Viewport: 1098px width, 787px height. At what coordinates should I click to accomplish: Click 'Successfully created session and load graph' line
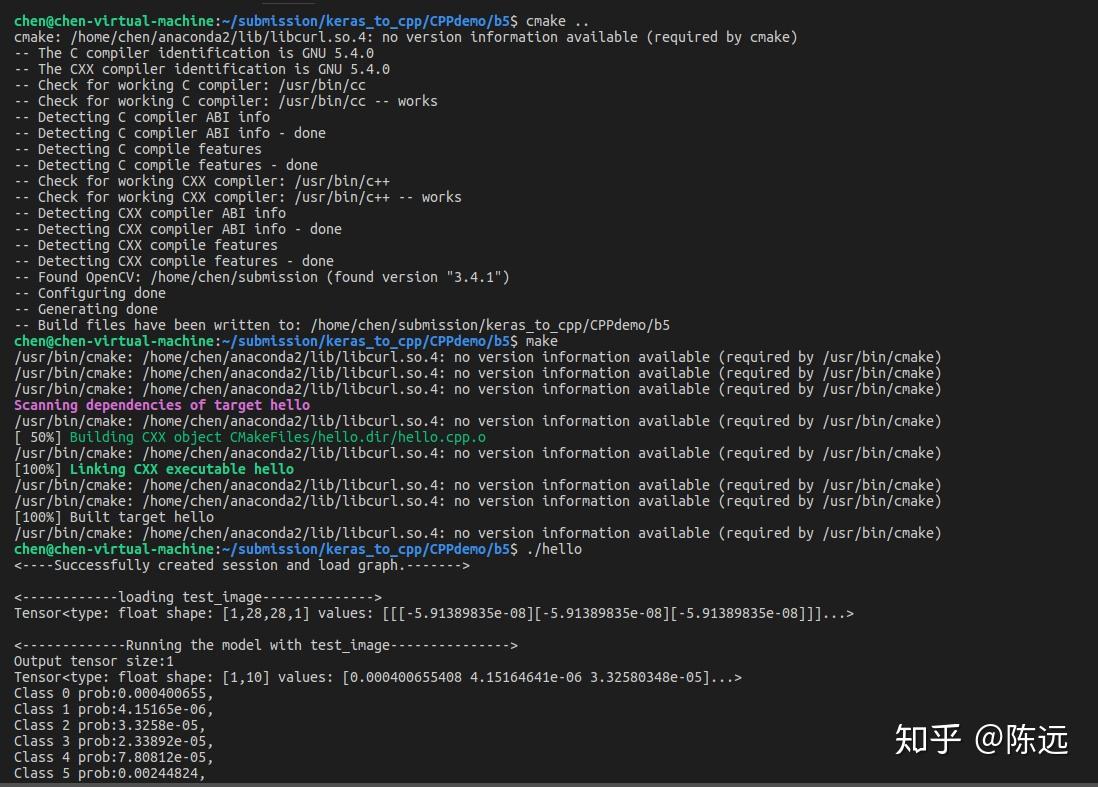tap(242, 566)
